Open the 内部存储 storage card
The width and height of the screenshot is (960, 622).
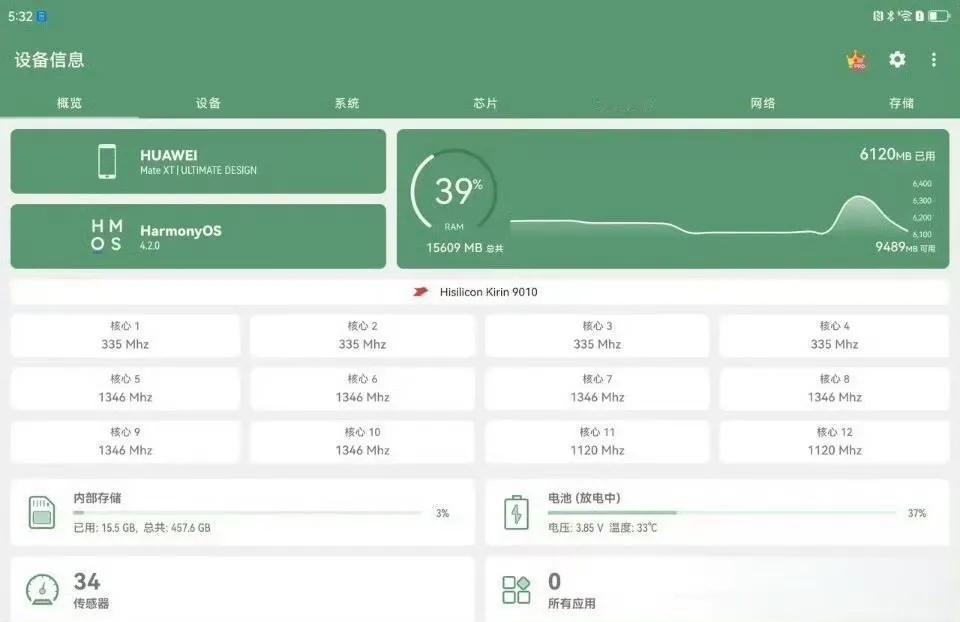coord(242,512)
